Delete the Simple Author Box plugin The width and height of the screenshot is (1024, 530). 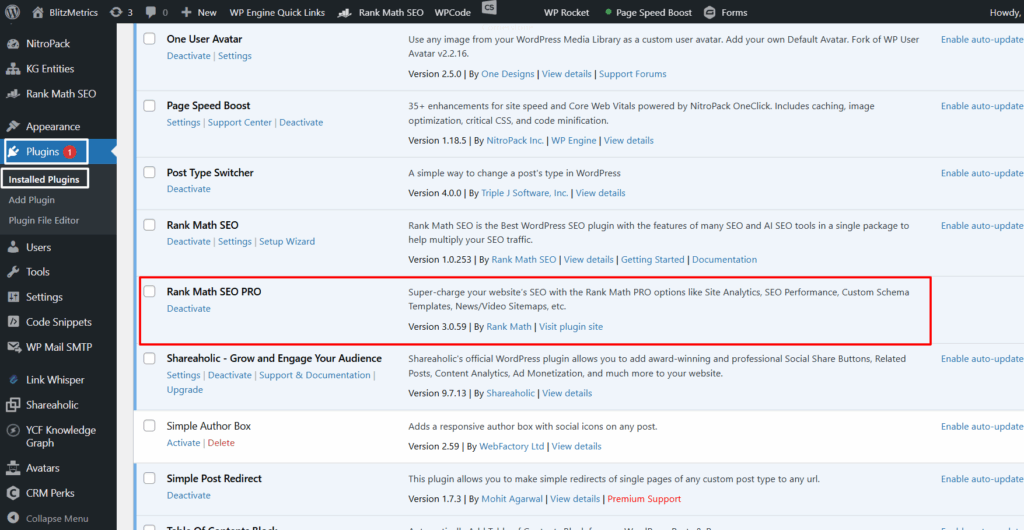coord(221,443)
